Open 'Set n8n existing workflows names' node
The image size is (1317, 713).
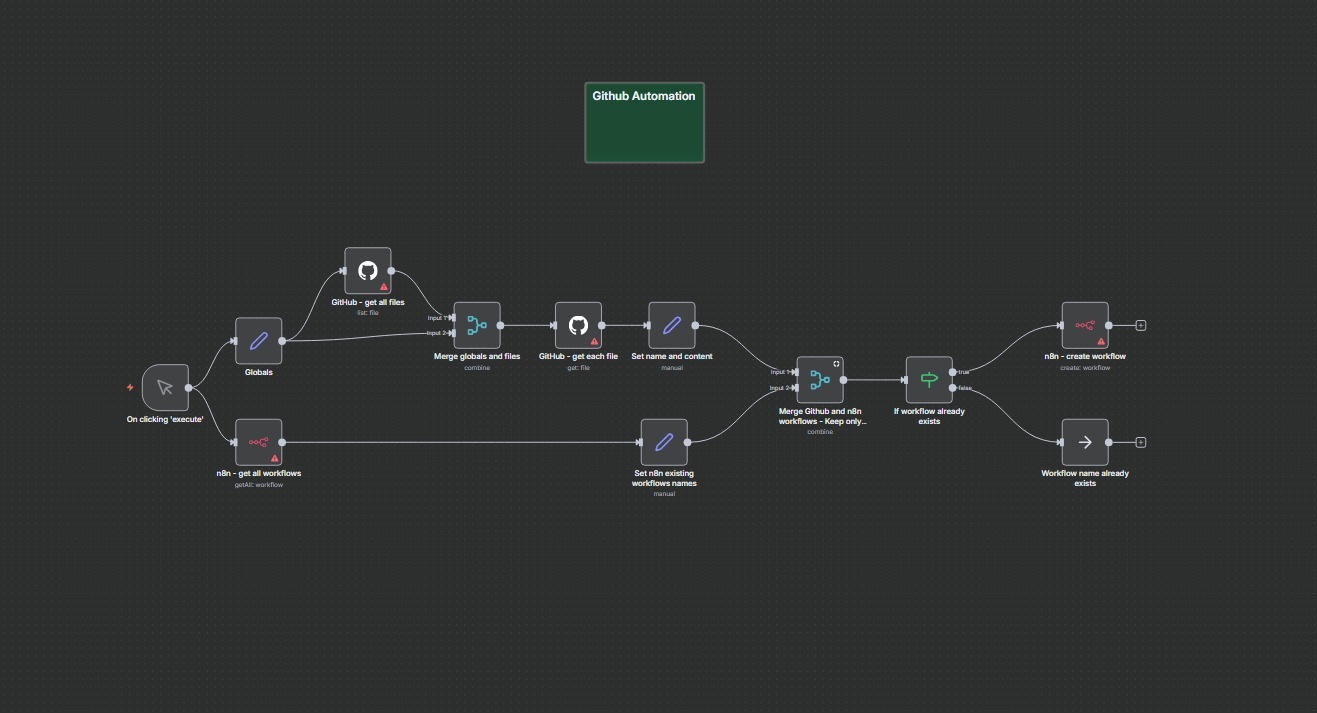click(664, 442)
